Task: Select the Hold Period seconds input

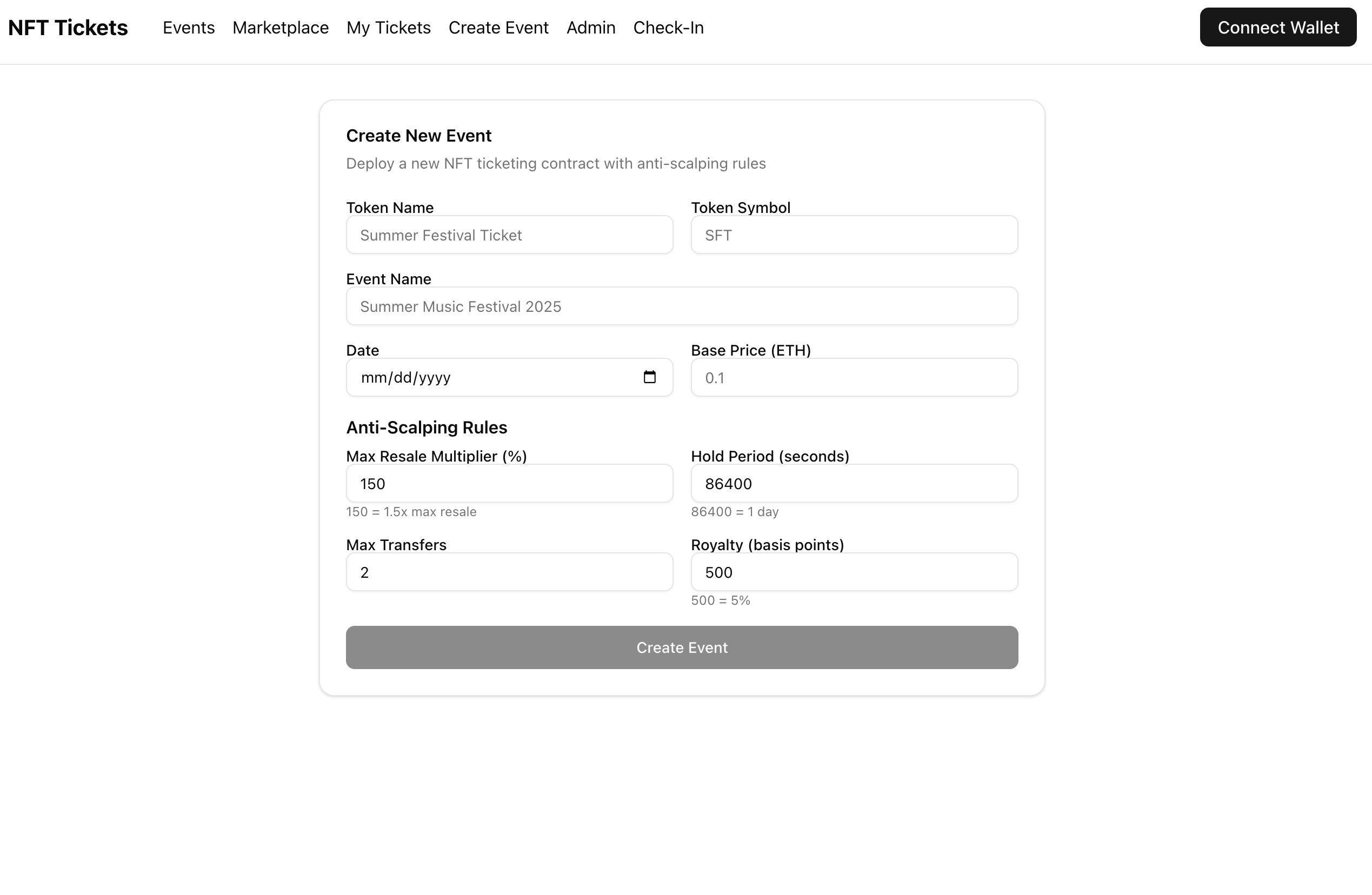Action: 854,484
